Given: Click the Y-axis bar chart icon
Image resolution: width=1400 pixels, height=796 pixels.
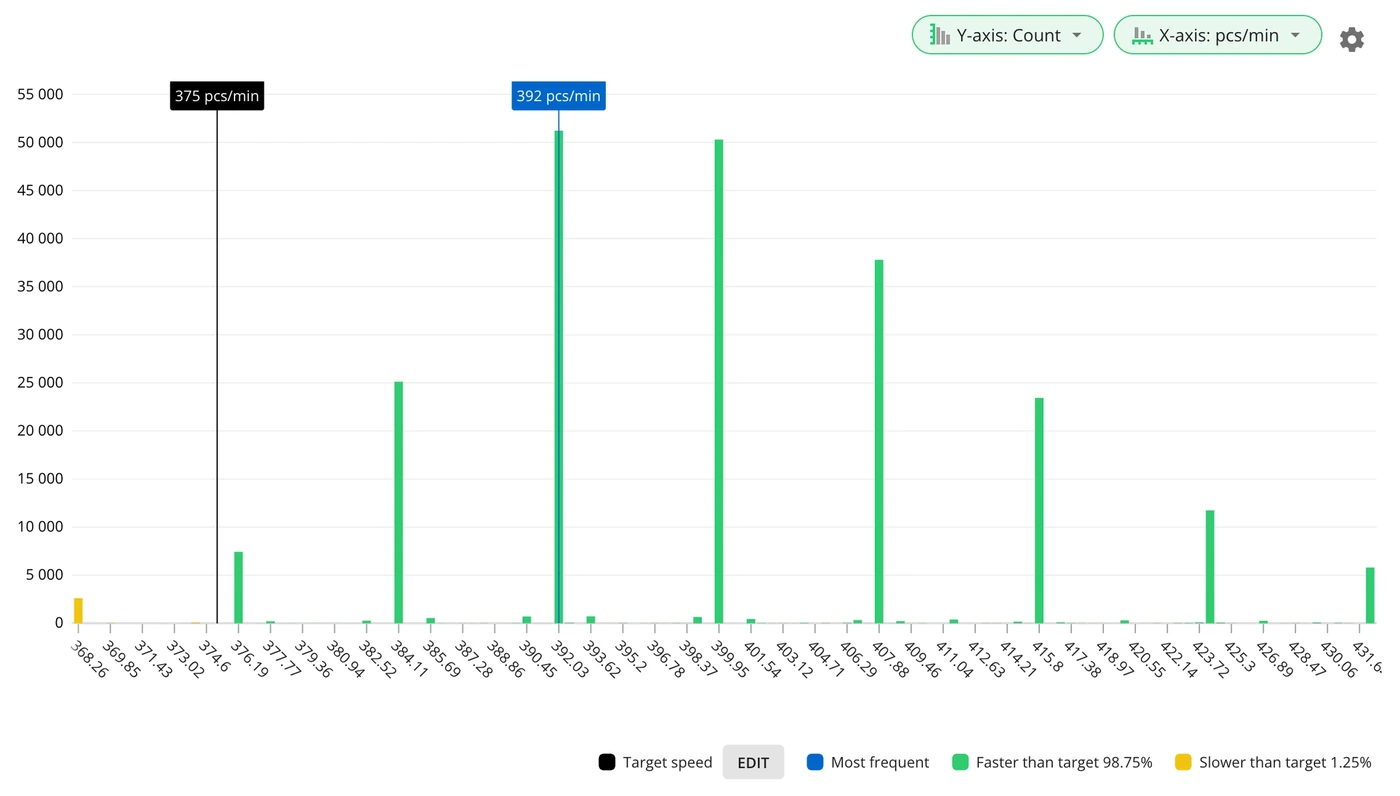Looking at the screenshot, I should [940, 35].
